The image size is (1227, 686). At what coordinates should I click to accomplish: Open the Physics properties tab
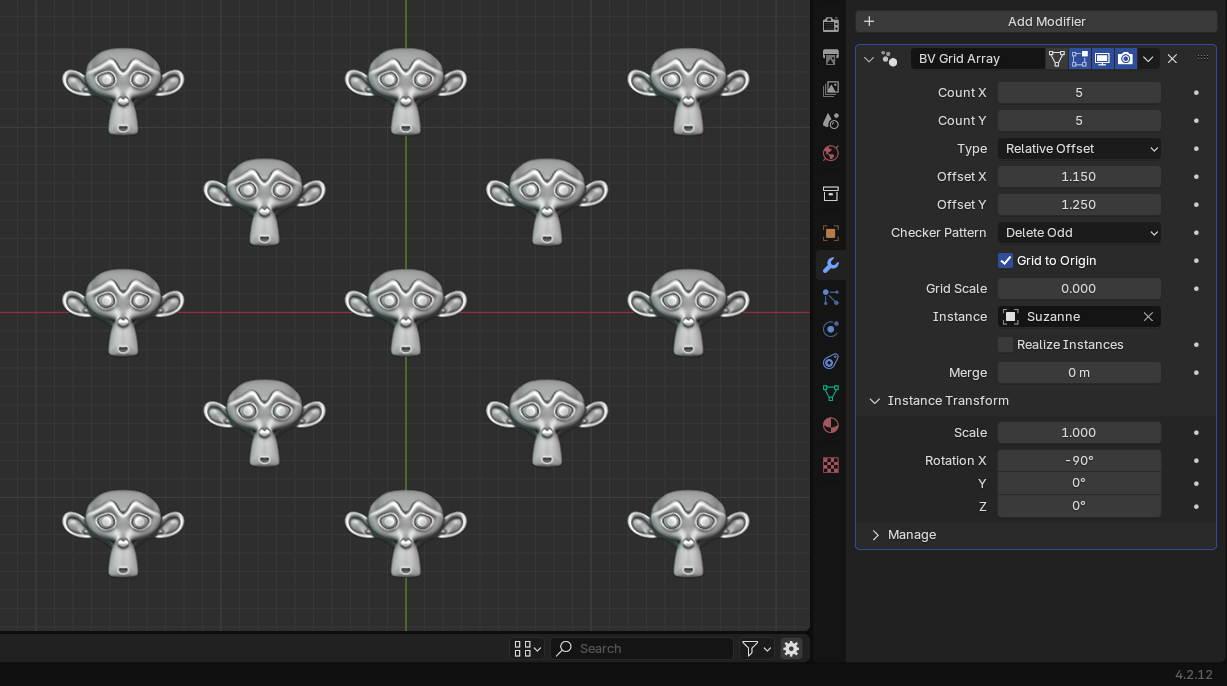[x=830, y=329]
